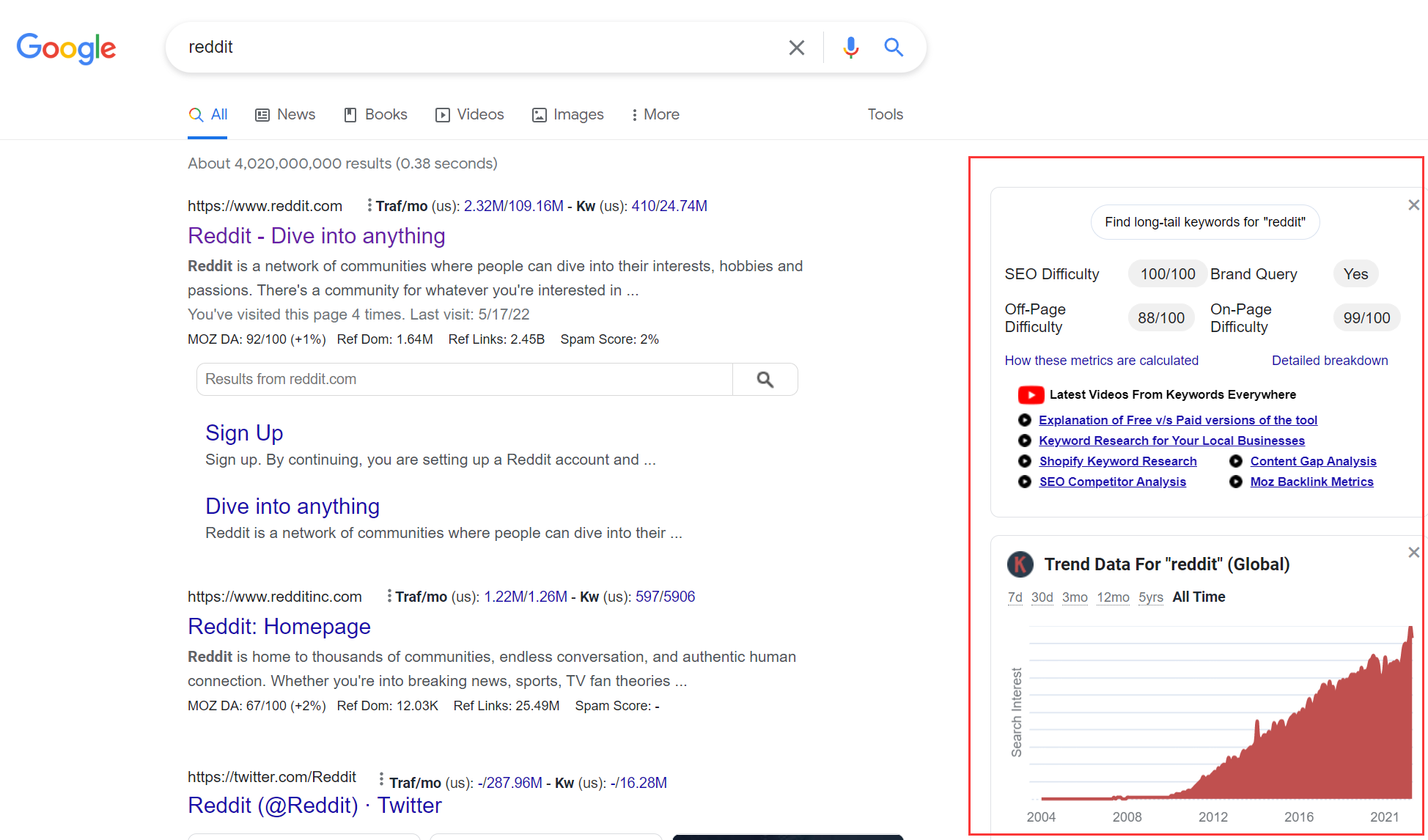This screenshot has width=1428, height=840.
Task: Select the 12mo trend range
Action: (x=1113, y=597)
